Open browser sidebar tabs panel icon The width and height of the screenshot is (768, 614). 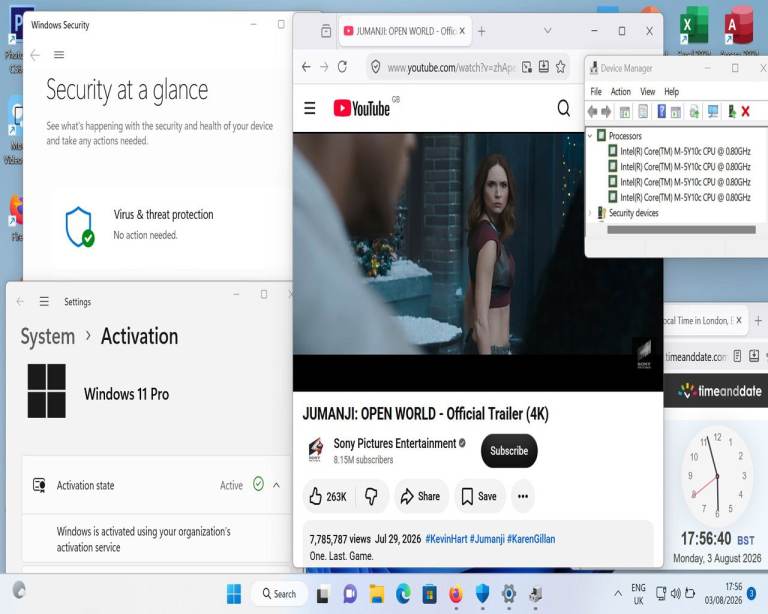(326, 31)
